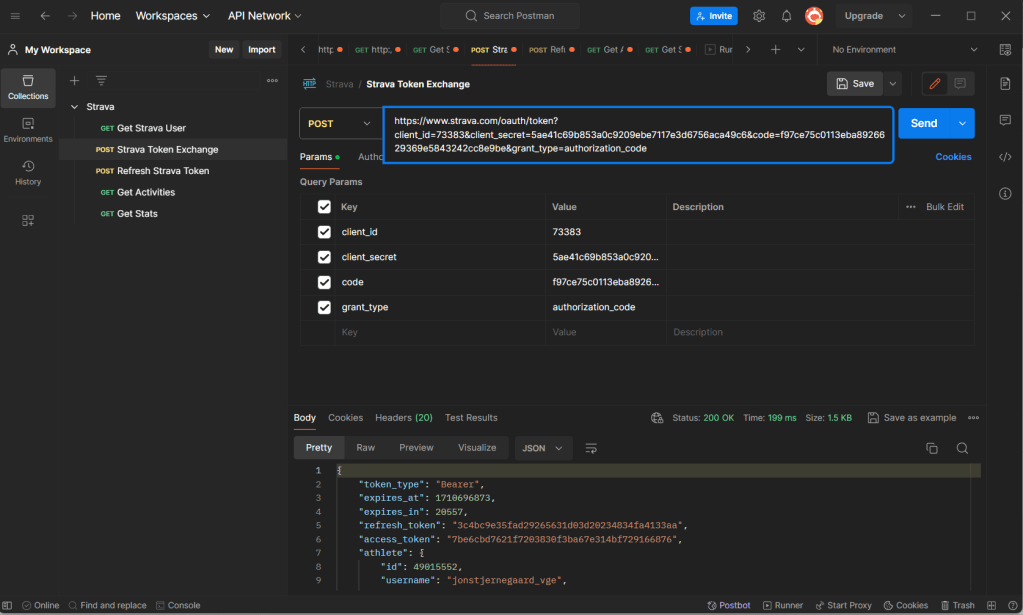Open the Cookies link beside Params
The image size is (1023, 615).
[x=953, y=157]
